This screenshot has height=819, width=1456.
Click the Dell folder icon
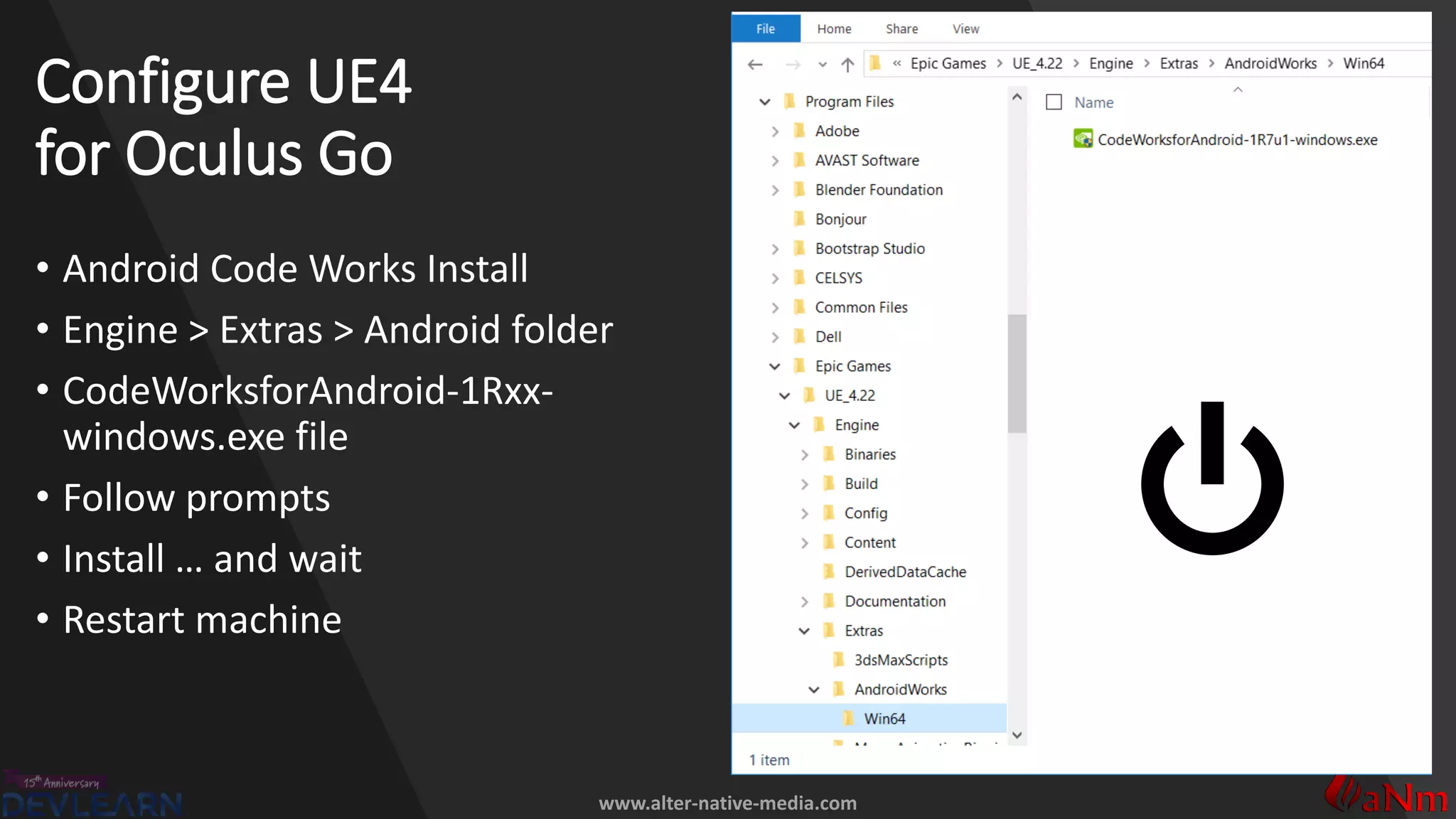pyautogui.click(x=800, y=336)
